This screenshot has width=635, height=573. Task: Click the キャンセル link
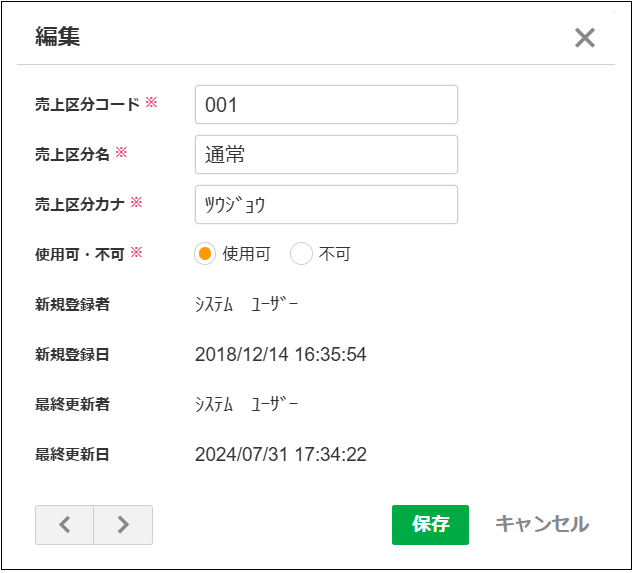tap(541, 524)
